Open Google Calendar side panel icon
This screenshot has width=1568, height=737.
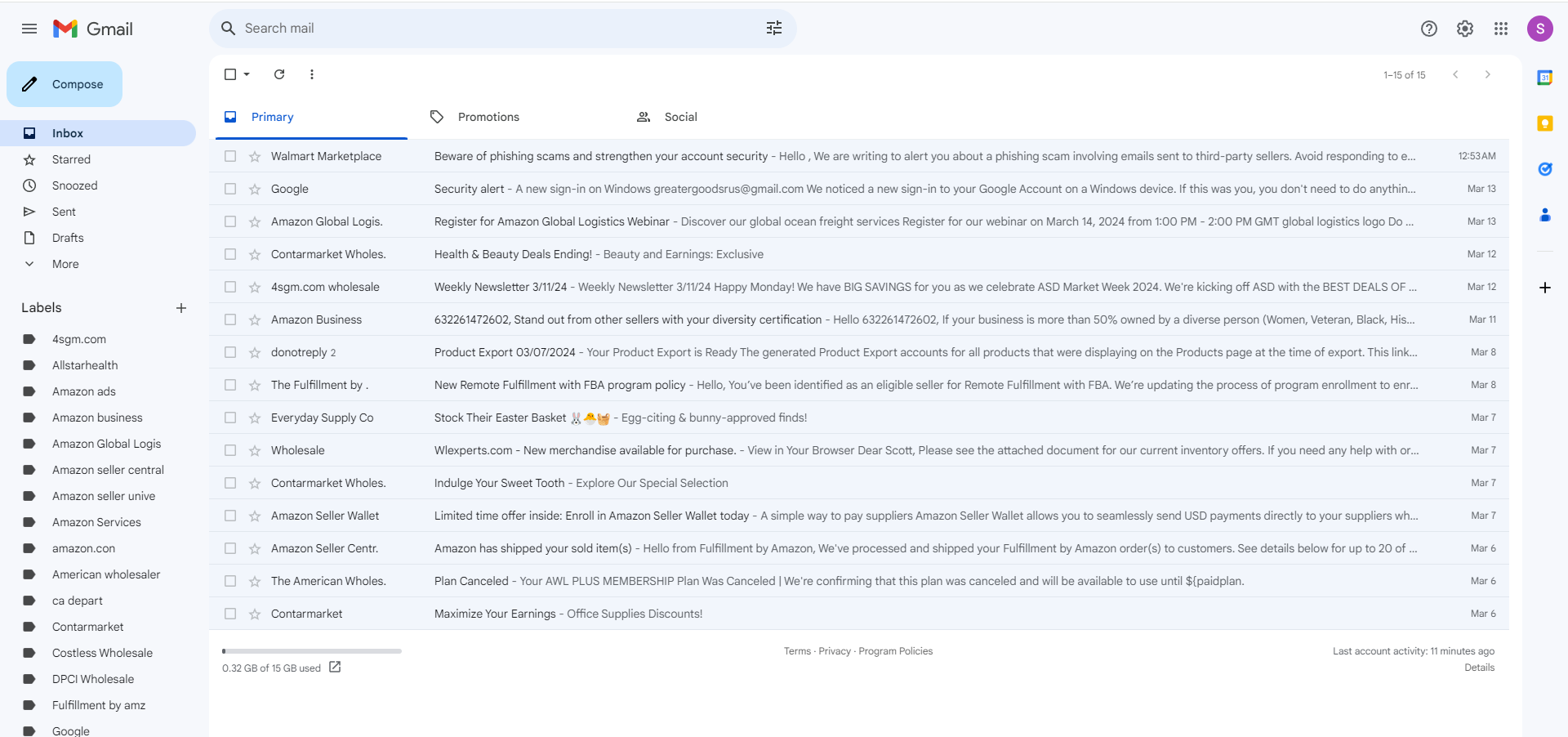point(1545,78)
